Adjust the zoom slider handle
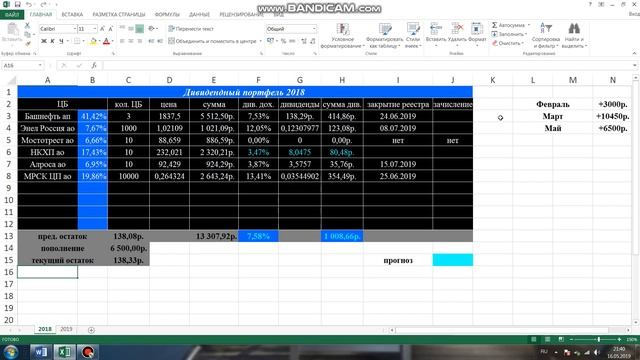 click(x=599, y=339)
